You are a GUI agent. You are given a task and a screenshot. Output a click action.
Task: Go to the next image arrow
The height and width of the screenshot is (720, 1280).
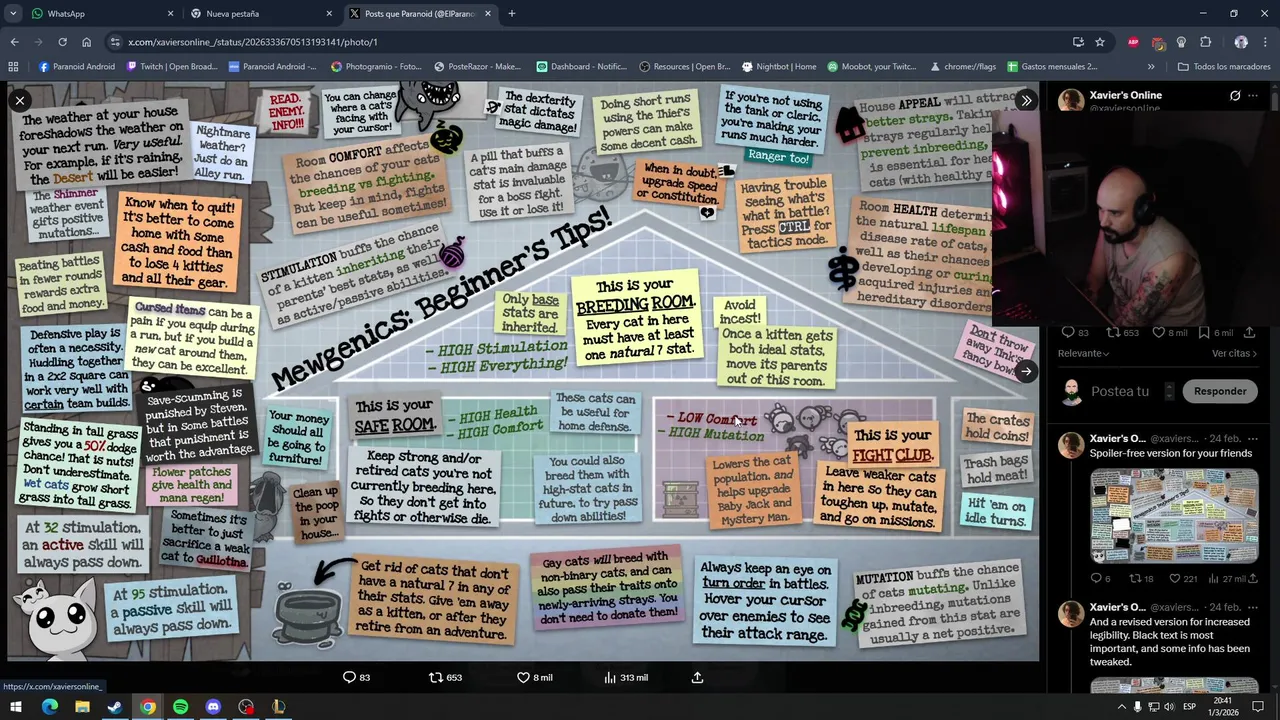(1026, 371)
